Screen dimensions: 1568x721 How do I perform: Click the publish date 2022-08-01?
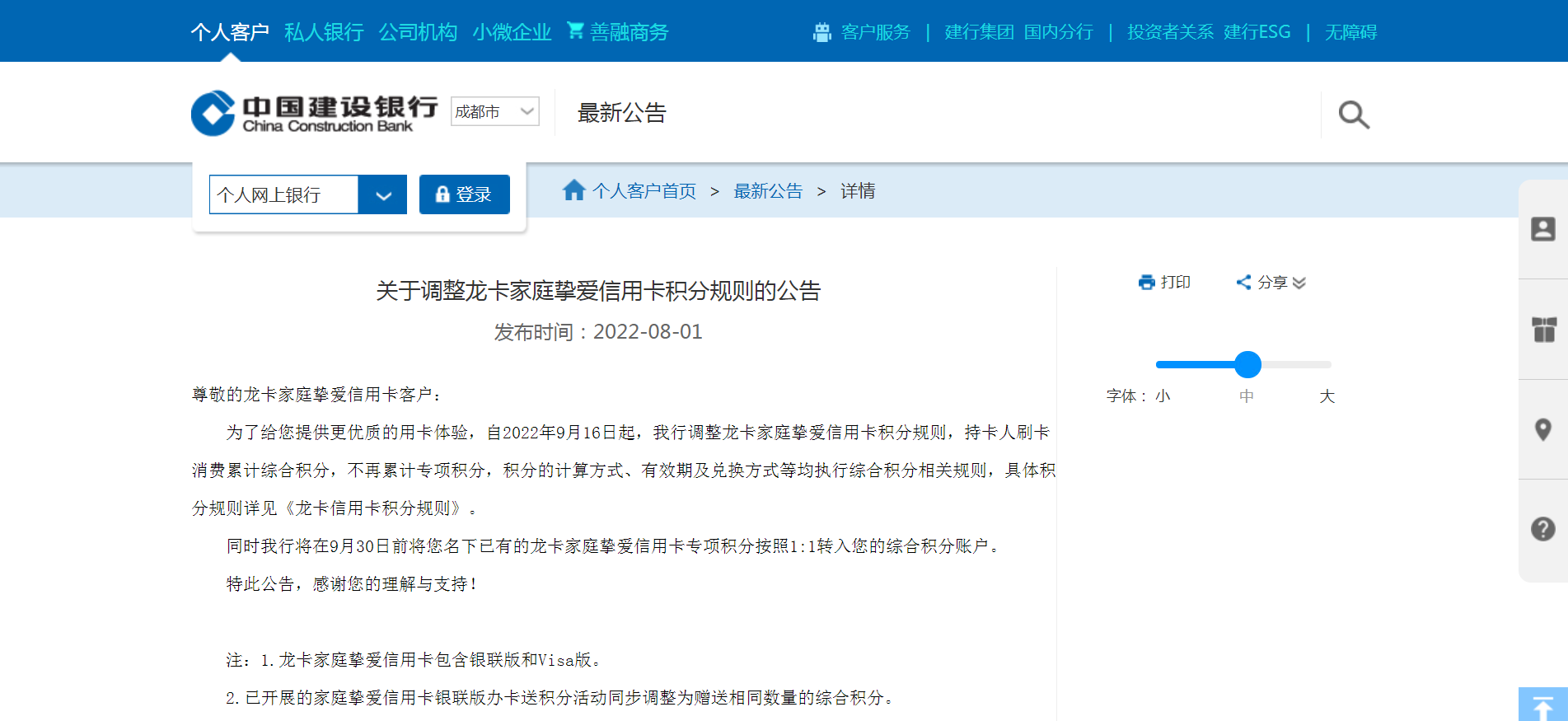pyautogui.click(x=648, y=332)
